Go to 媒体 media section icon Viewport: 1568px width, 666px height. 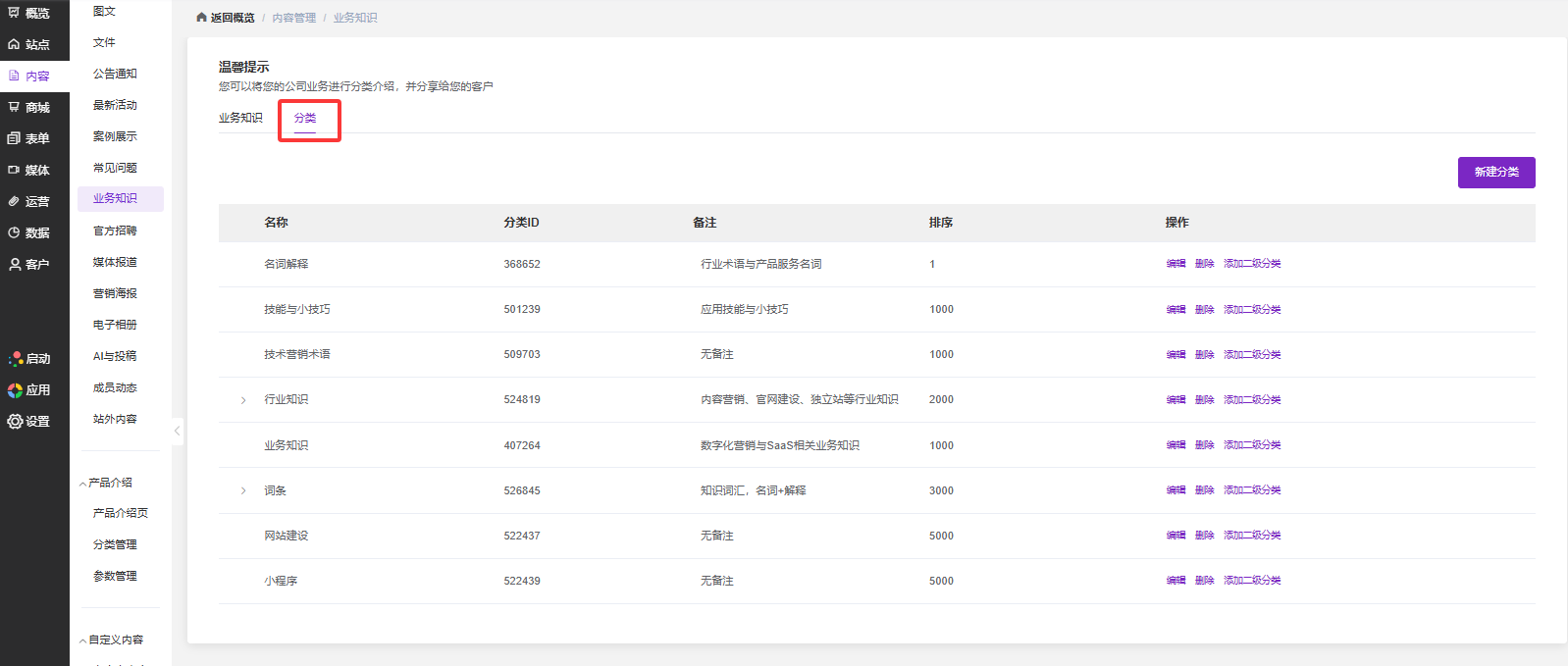[14, 170]
